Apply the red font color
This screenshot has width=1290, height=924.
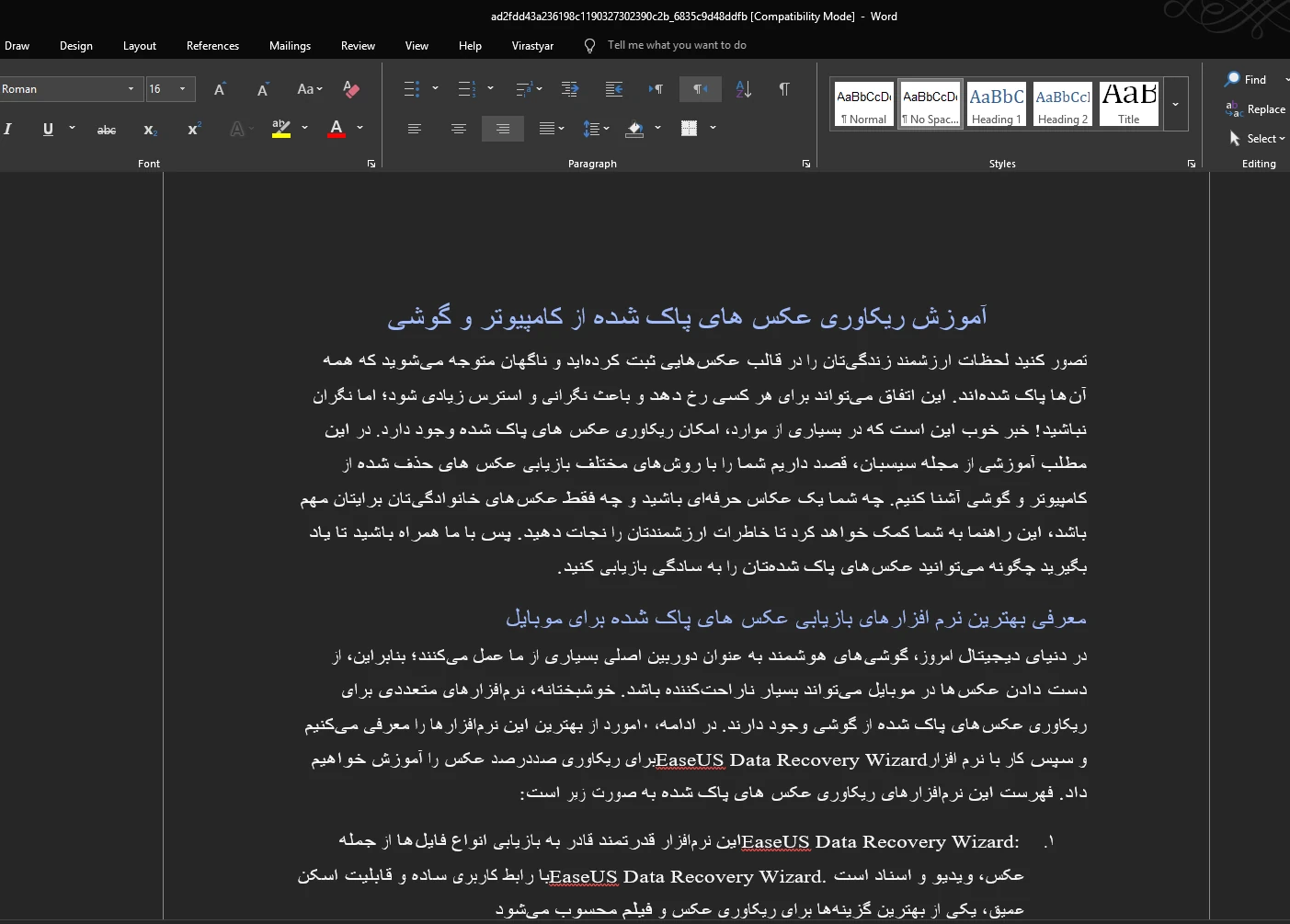[337, 129]
